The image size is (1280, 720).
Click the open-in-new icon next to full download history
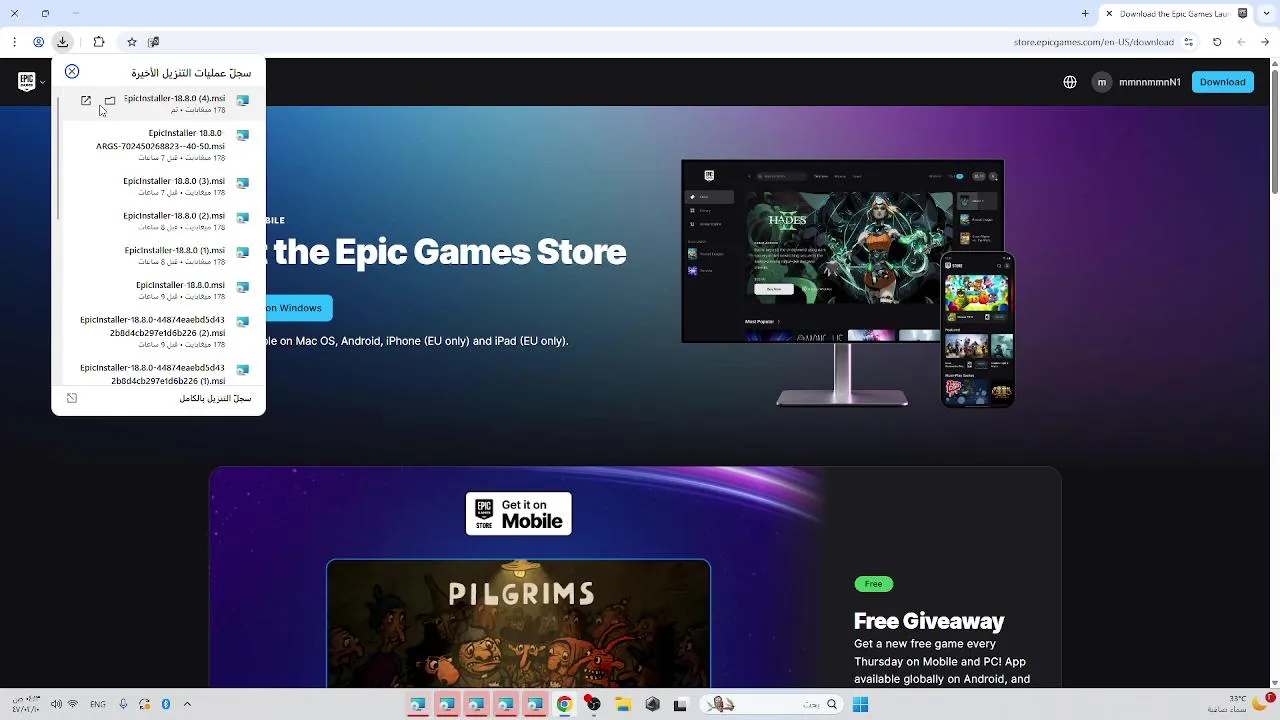pyautogui.click(x=72, y=398)
